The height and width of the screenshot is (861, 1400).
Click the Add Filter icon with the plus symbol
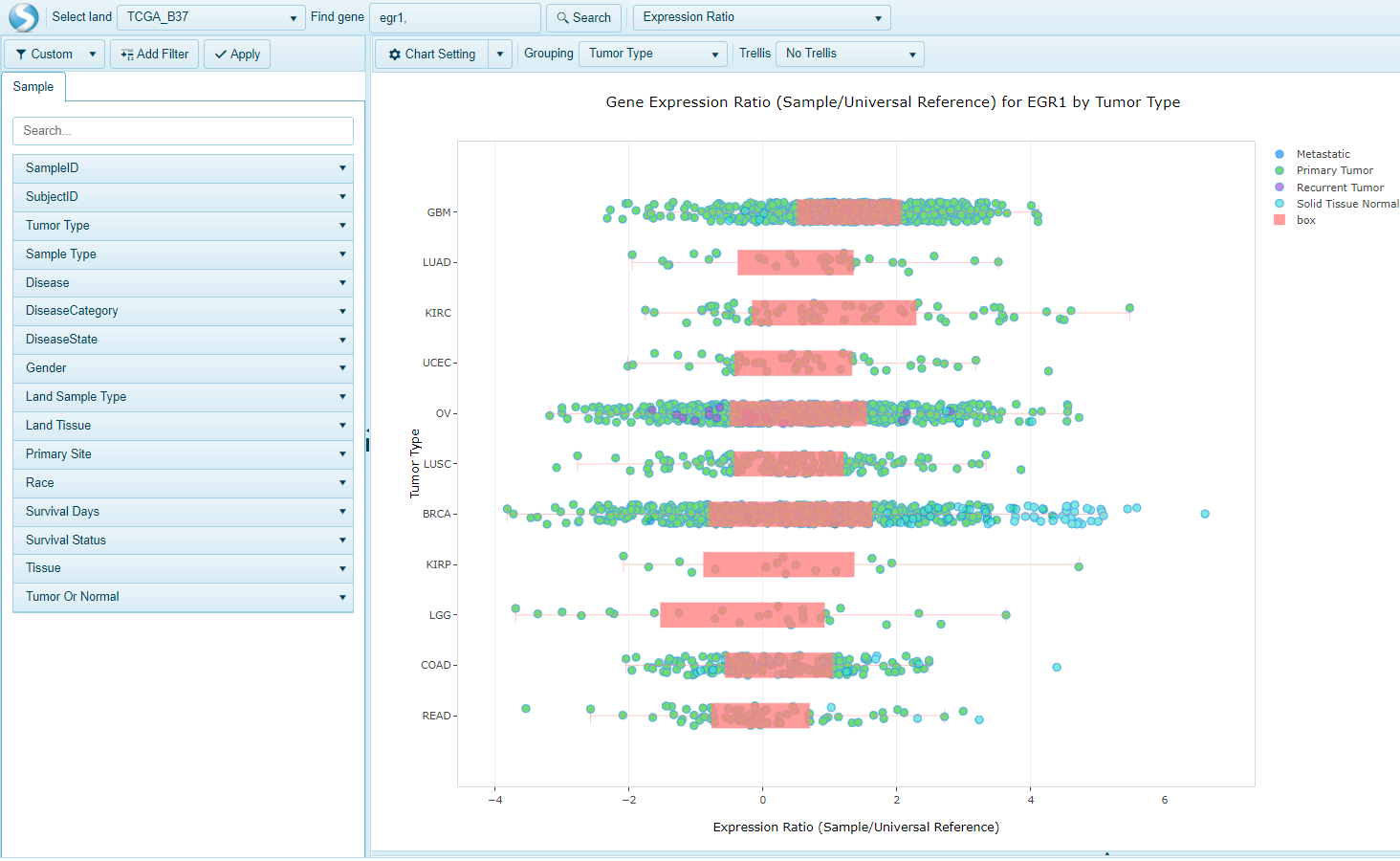point(127,54)
